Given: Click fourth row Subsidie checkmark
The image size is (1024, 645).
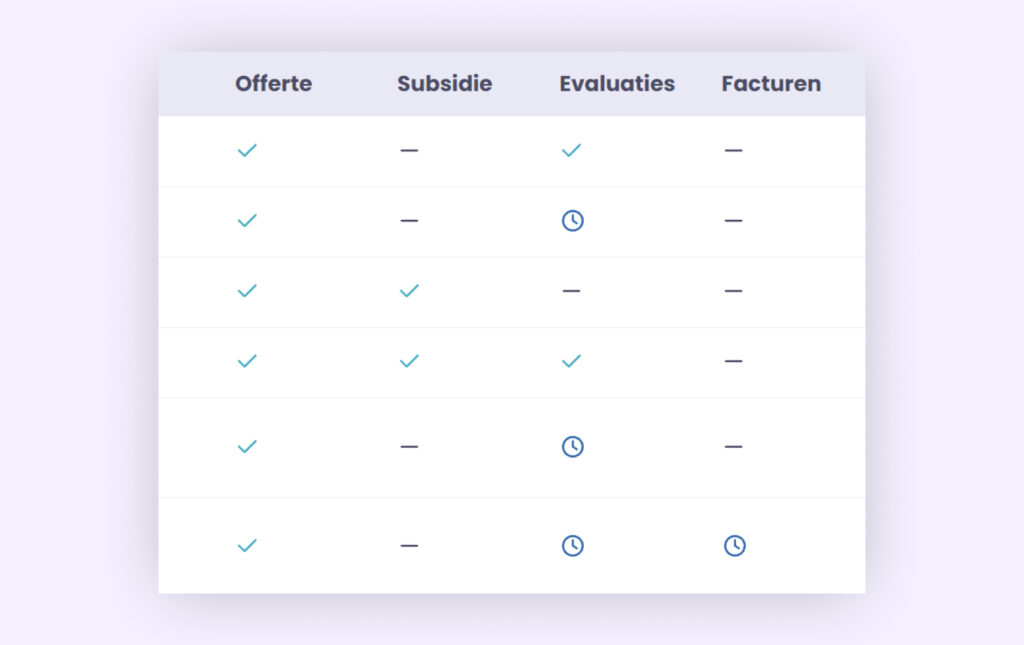Looking at the screenshot, I should (409, 361).
